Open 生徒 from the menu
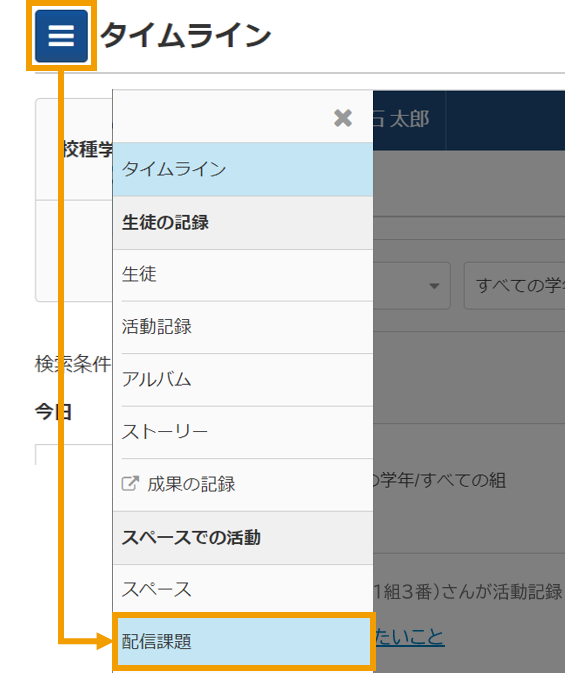573x673 pixels. point(243,275)
